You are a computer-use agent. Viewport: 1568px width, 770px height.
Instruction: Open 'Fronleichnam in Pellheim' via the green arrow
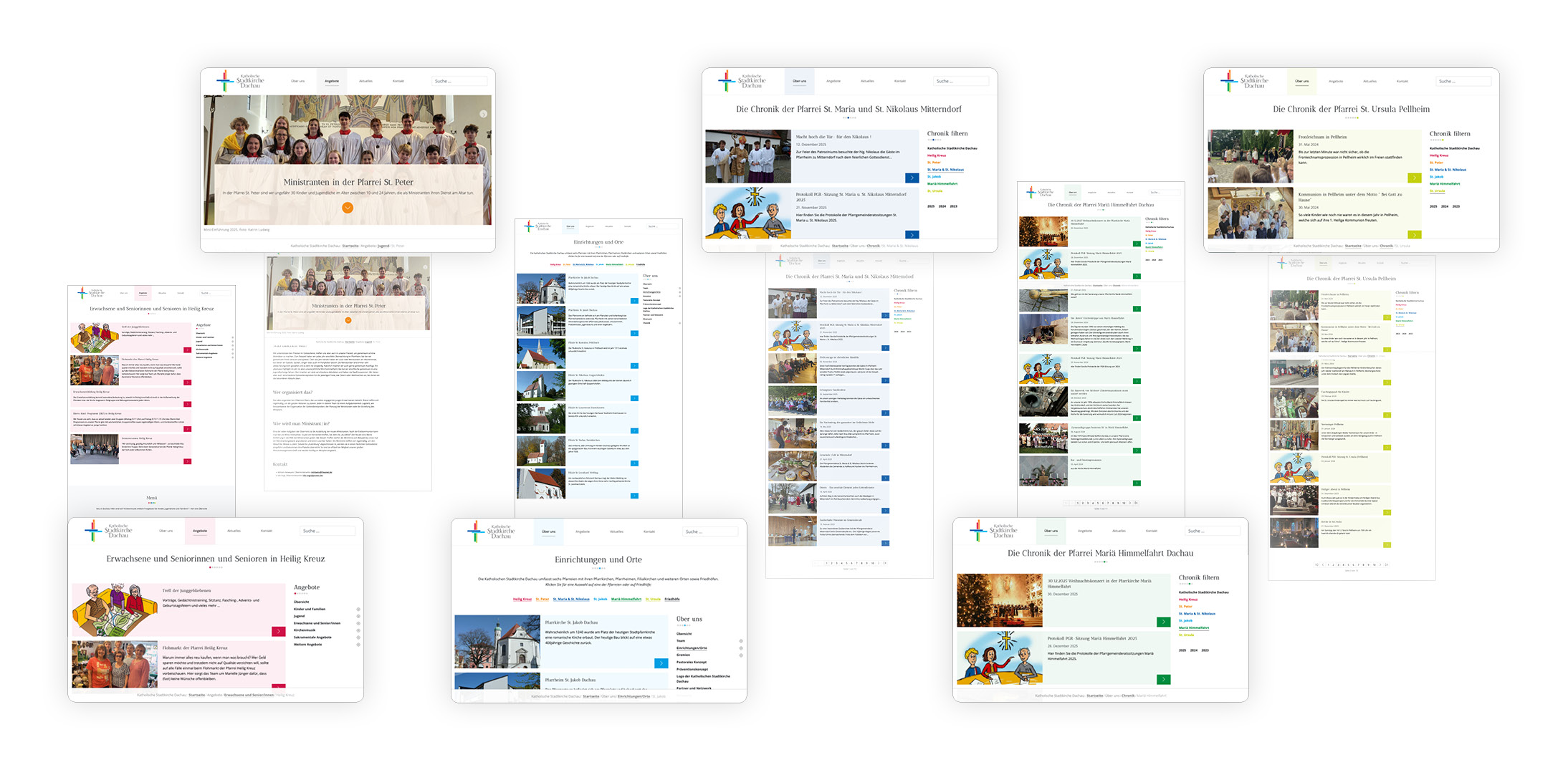coord(1414,178)
